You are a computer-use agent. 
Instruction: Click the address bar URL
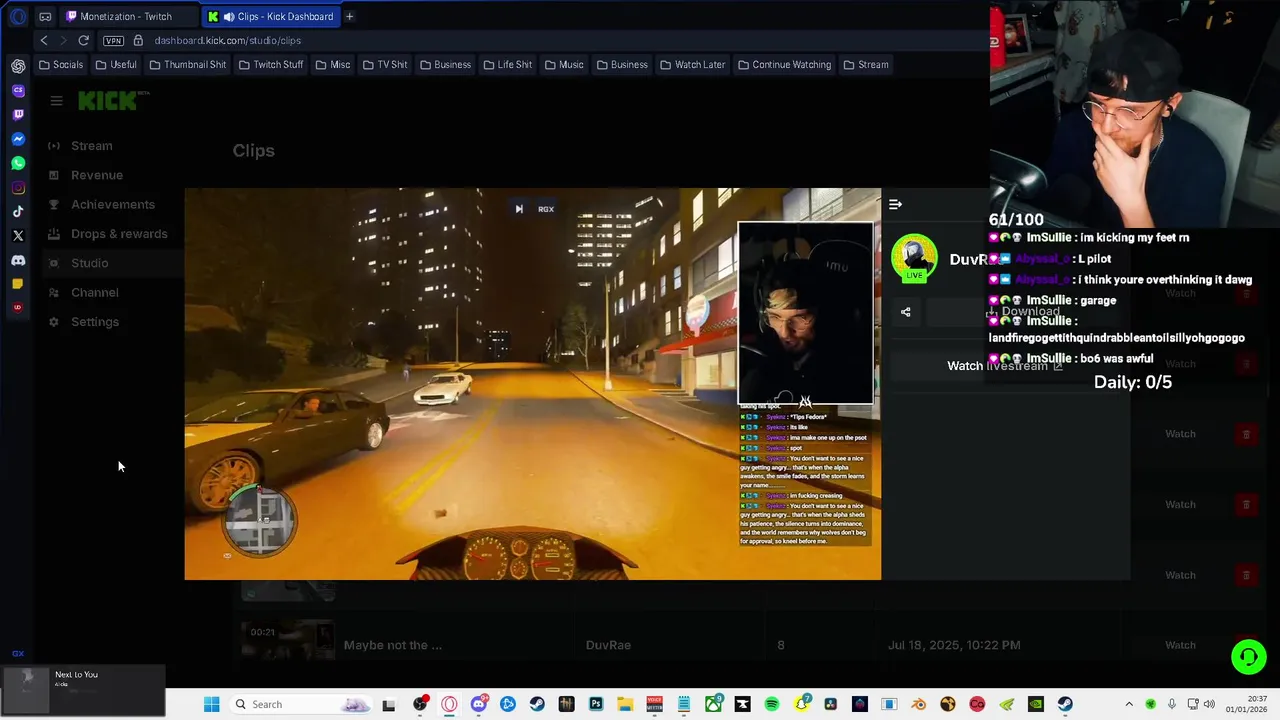228,41
